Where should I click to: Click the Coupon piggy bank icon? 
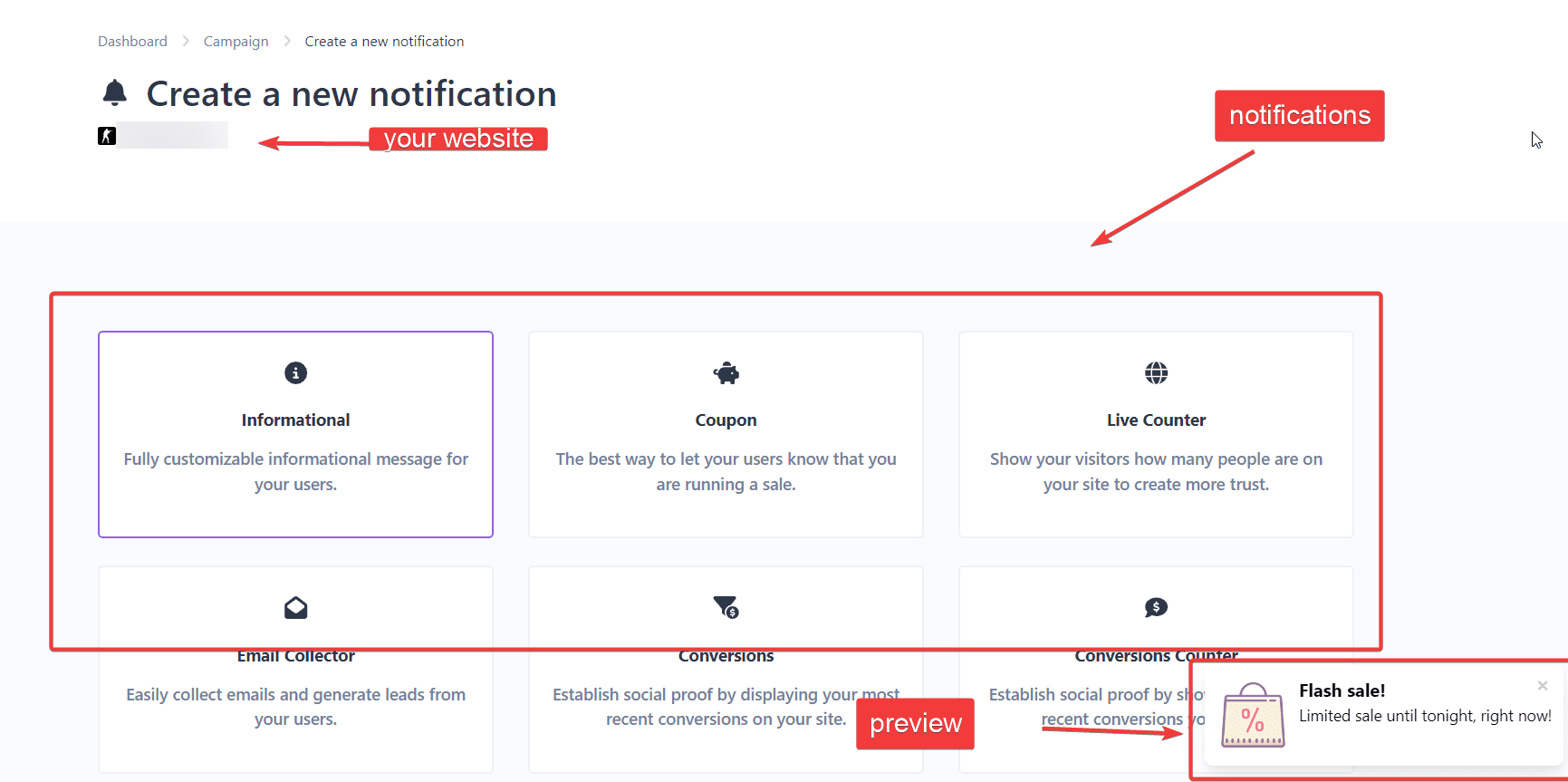pos(726,372)
